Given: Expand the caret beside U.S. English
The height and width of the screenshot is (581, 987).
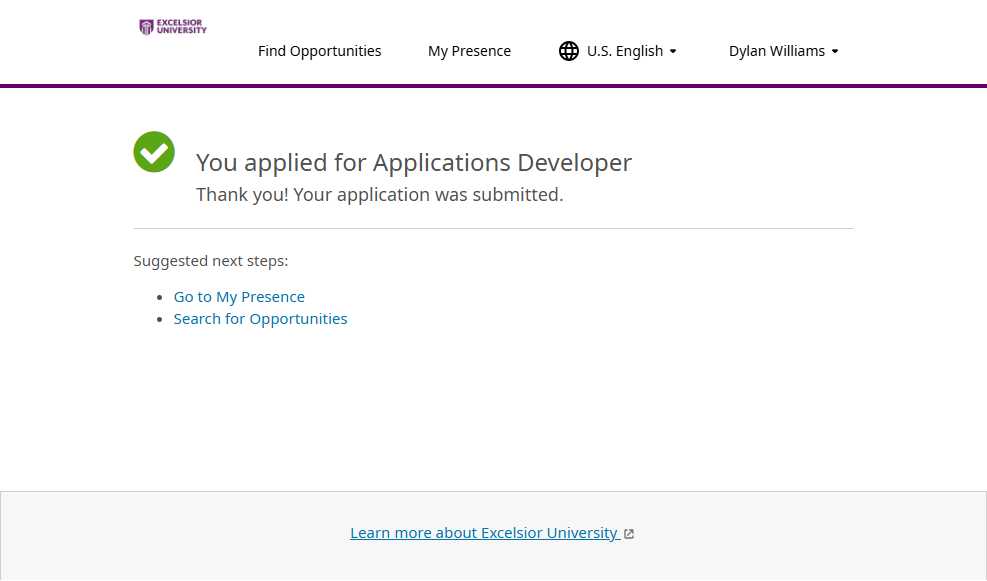Looking at the screenshot, I should point(673,51).
